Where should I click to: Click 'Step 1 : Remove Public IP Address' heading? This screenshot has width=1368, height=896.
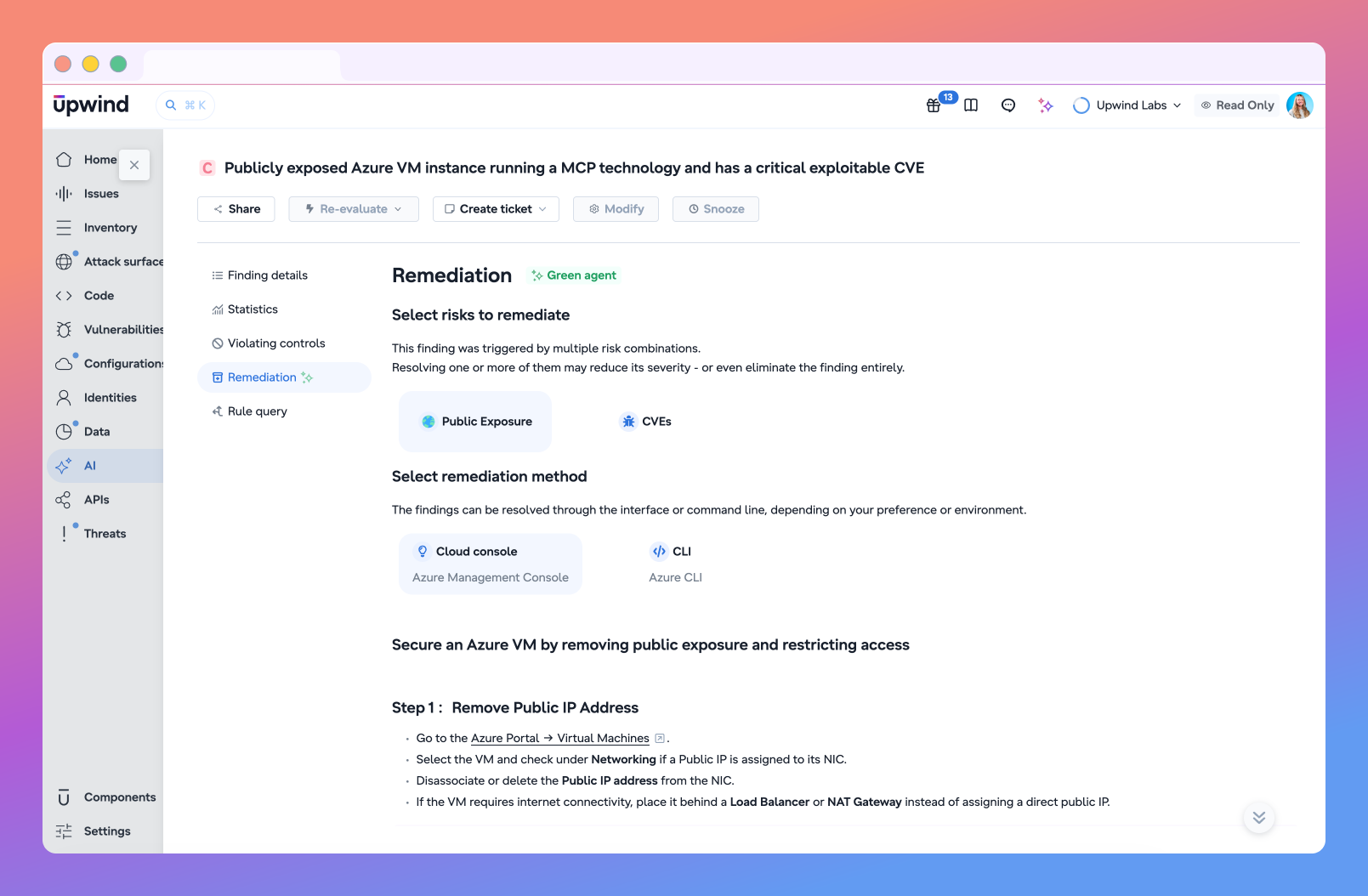click(x=515, y=708)
